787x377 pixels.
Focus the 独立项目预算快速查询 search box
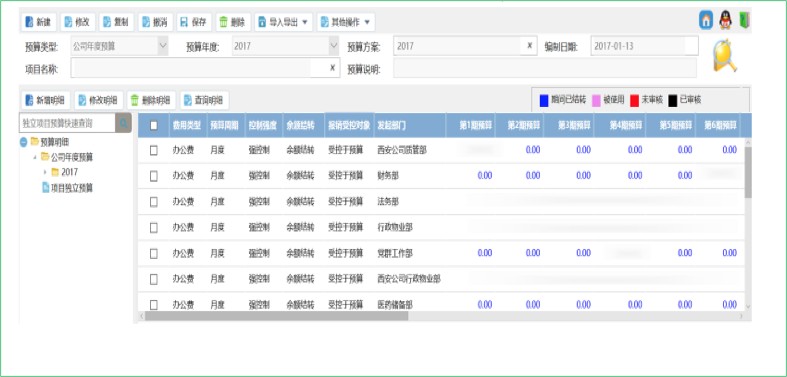tap(67, 122)
